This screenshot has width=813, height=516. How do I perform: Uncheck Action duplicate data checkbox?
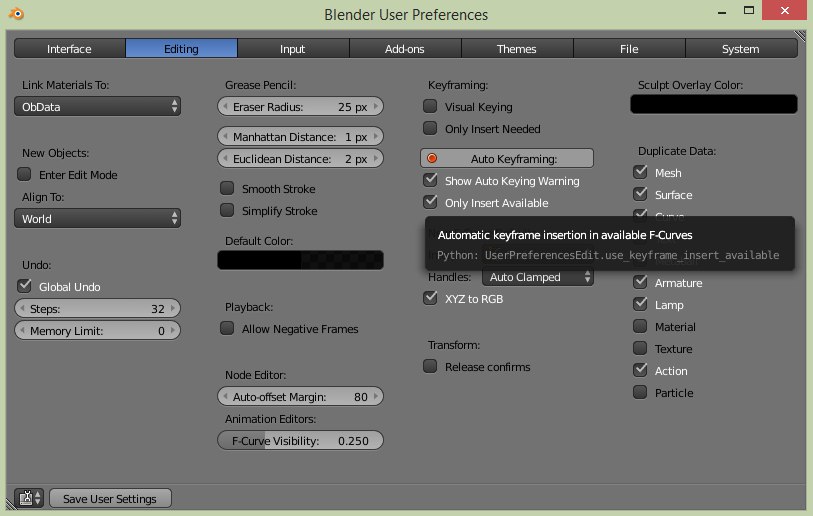[x=640, y=370]
